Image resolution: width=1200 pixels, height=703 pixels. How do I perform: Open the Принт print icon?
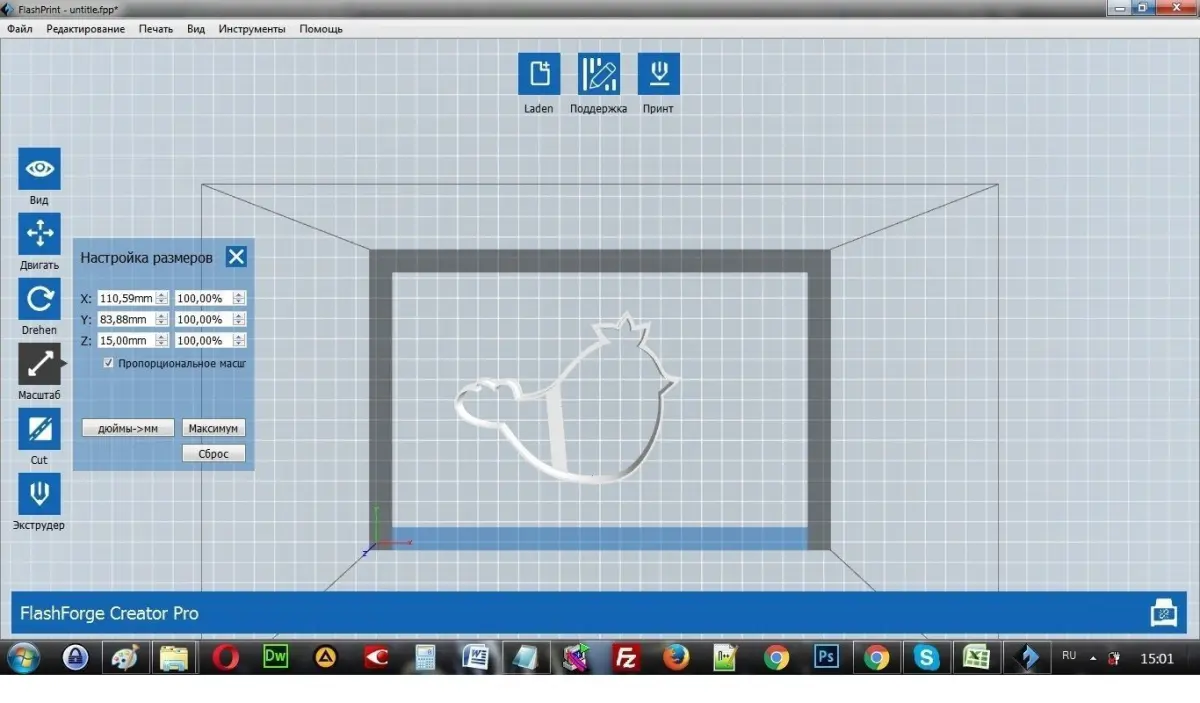tap(659, 73)
